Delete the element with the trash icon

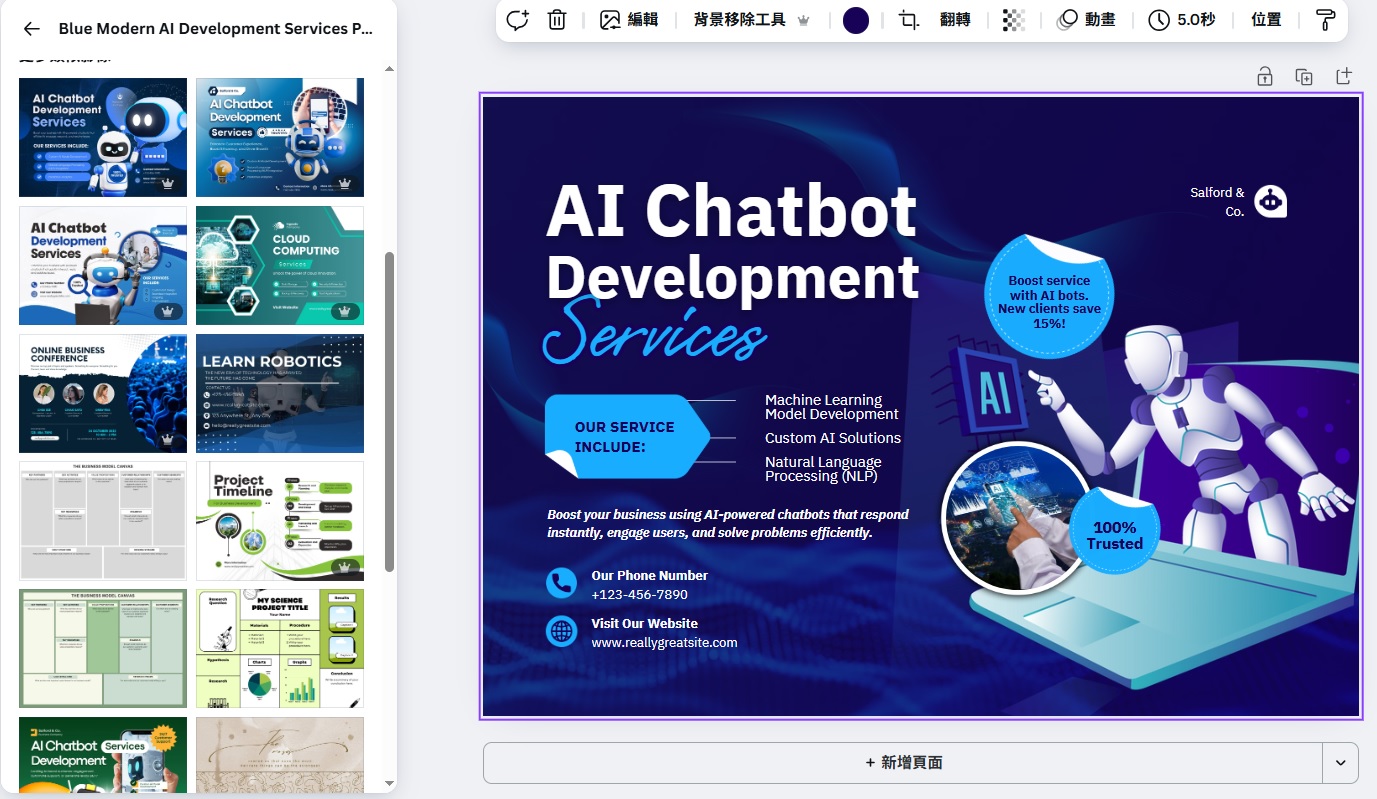click(x=557, y=19)
